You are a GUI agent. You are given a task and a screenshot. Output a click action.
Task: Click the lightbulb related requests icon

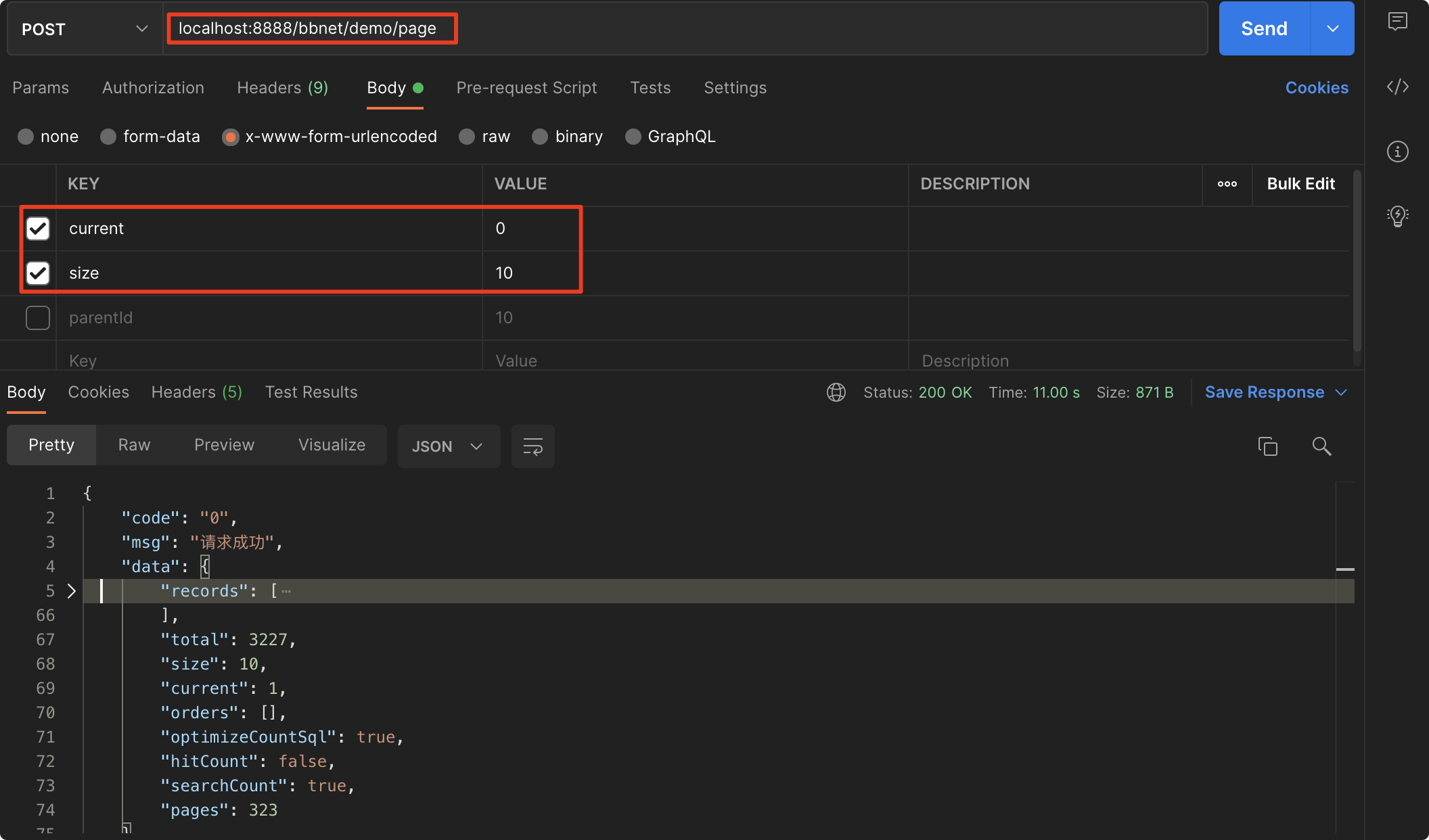[1397, 216]
